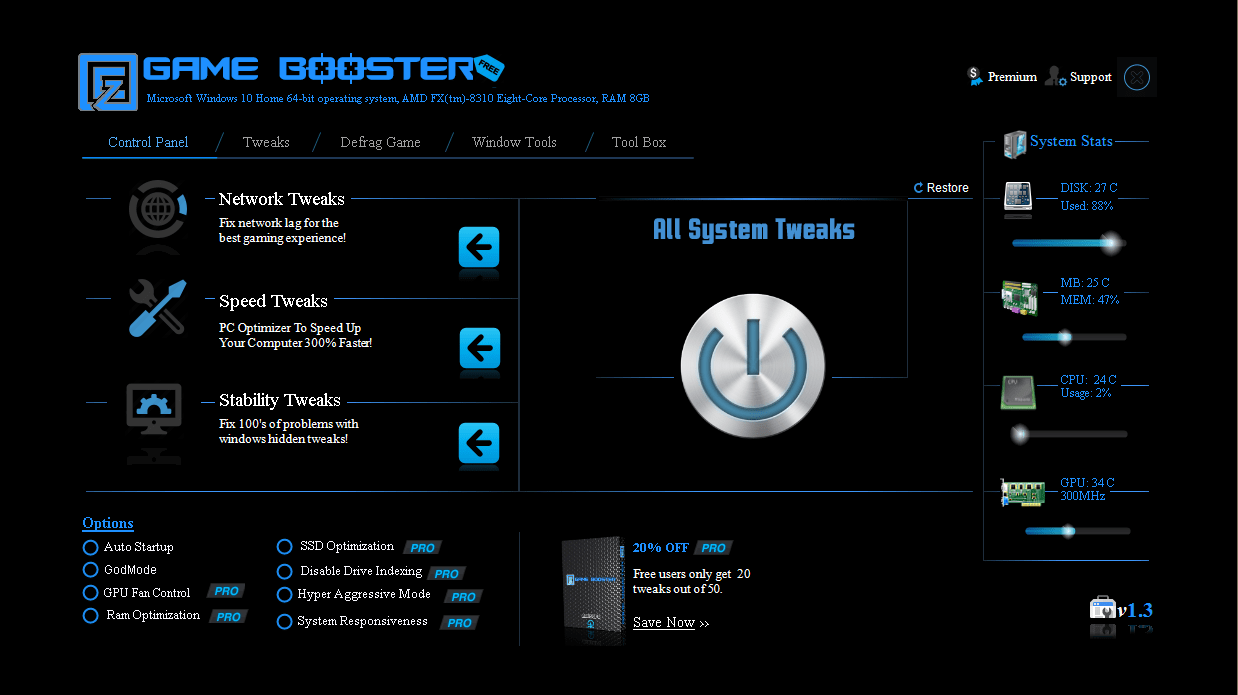
Task: Turn on GodMode
Action: (90, 570)
